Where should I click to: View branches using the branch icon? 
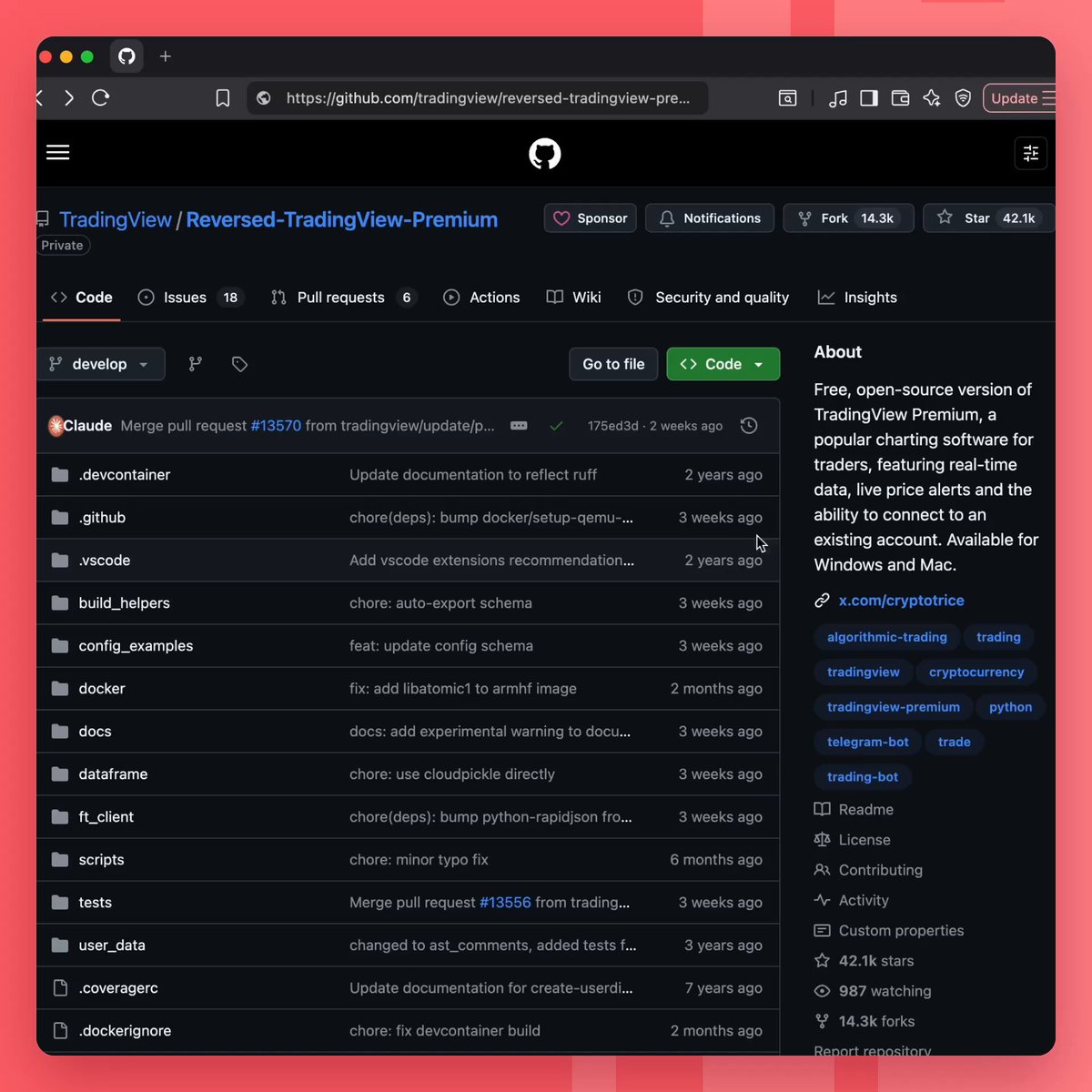196,364
